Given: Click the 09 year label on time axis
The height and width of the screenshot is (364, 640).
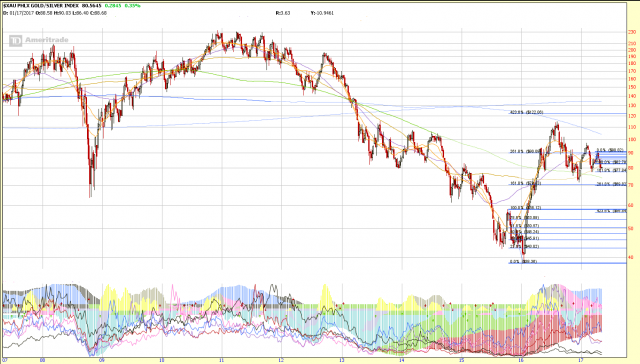Looking at the screenshot, I should click(102, 360).
